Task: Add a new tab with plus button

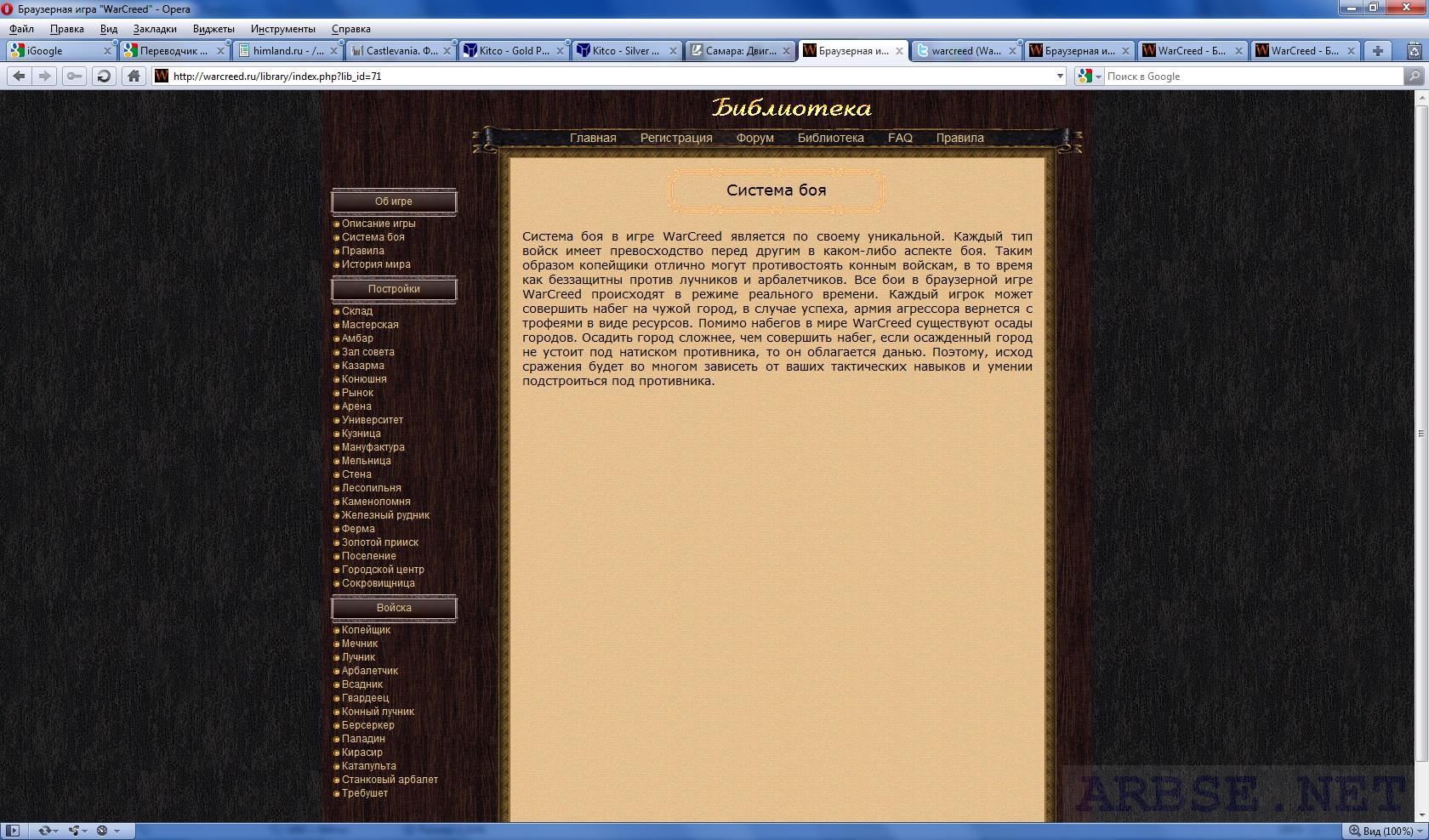Action: [1378, 50]
